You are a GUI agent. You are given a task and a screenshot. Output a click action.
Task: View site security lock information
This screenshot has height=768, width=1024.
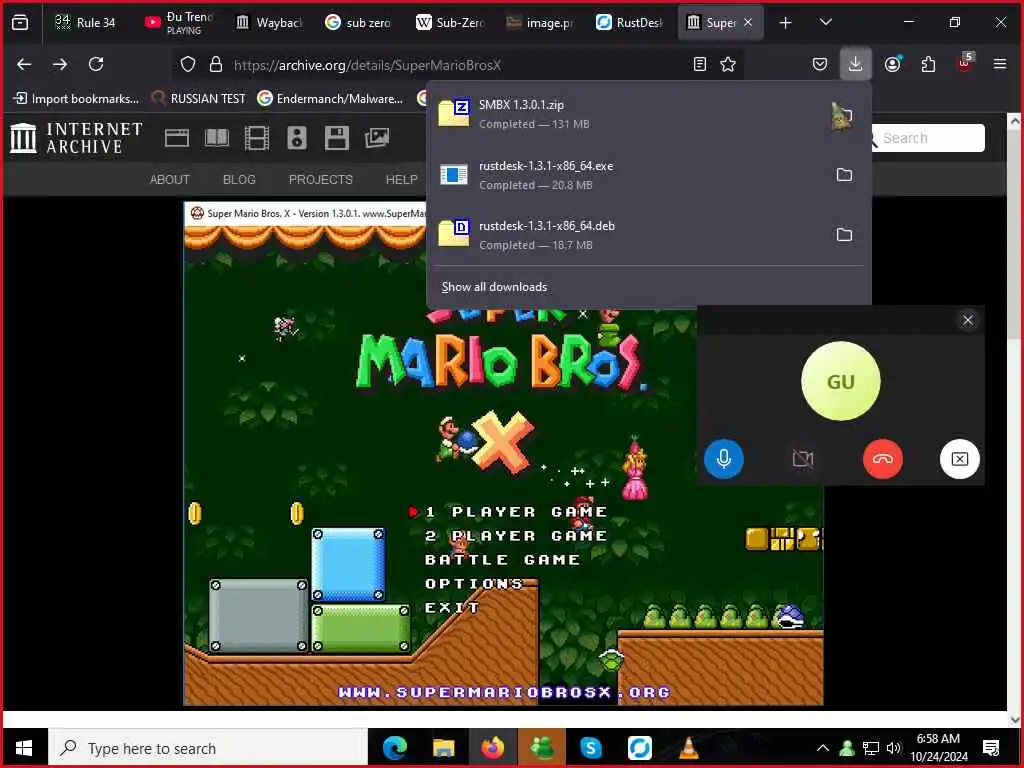tap(216, 64)
